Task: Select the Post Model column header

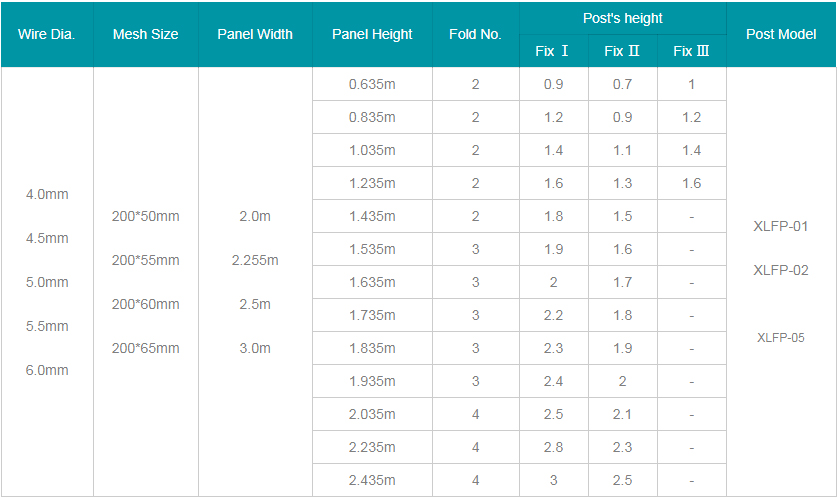Action: tap(781, 34)
